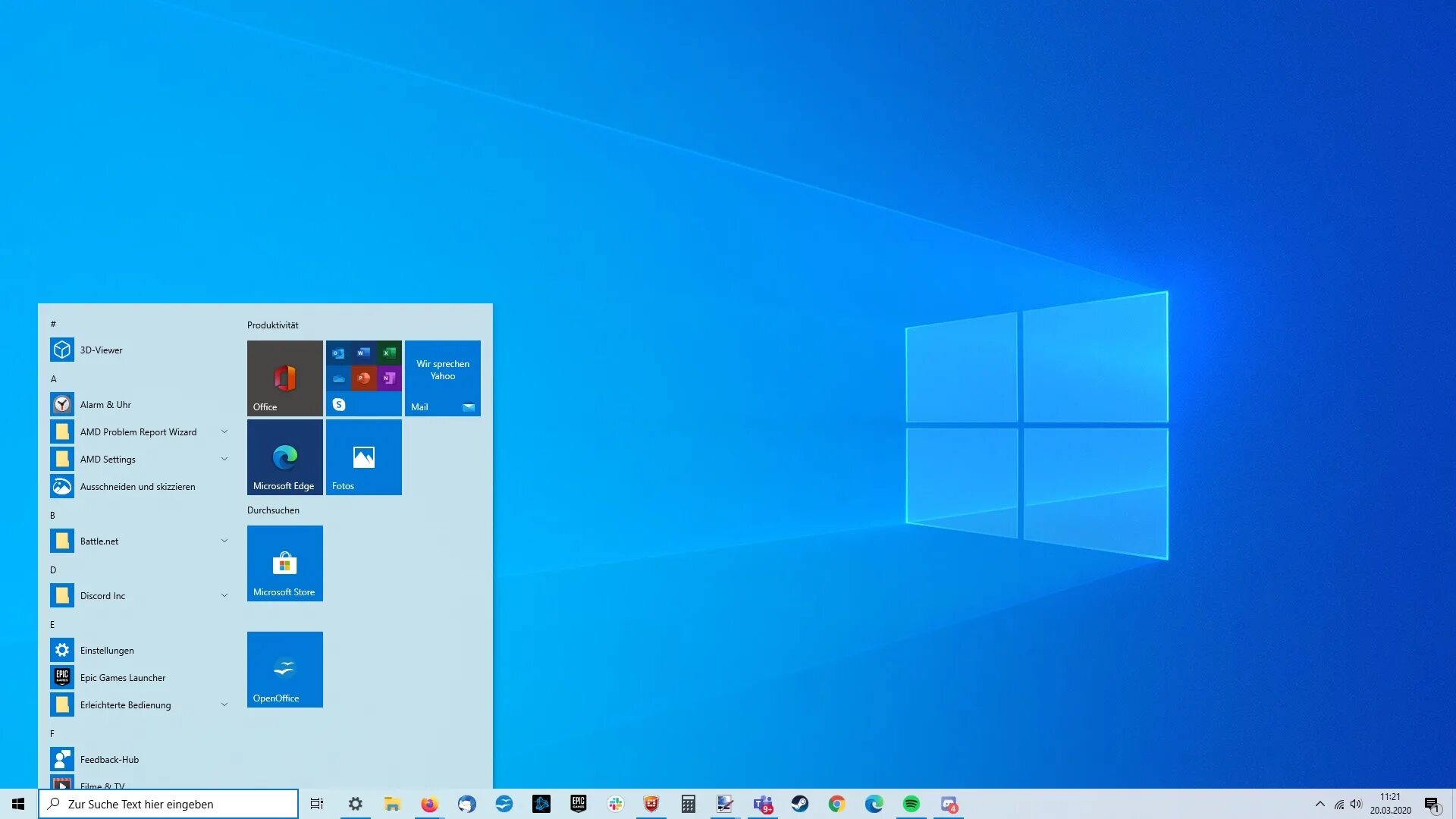This screenshot has width=1456, height=819.
Task: Launch the Microsoft Edge tile
Action: tap(284, 457)
